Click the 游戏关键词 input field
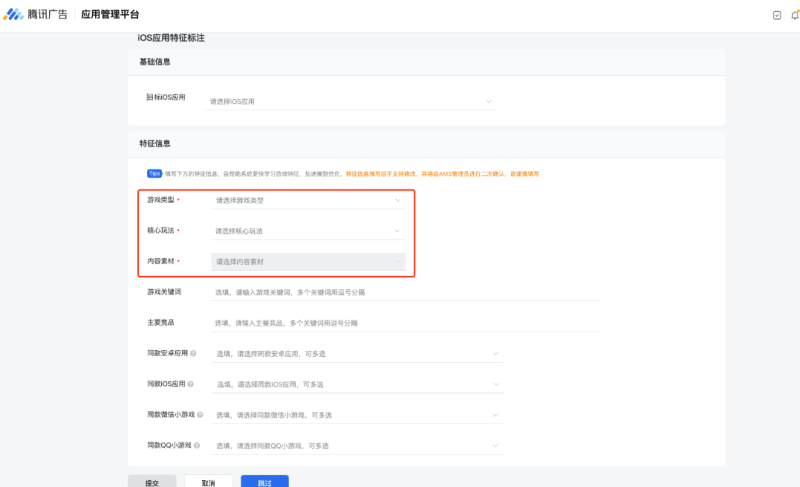 (405, 292)
